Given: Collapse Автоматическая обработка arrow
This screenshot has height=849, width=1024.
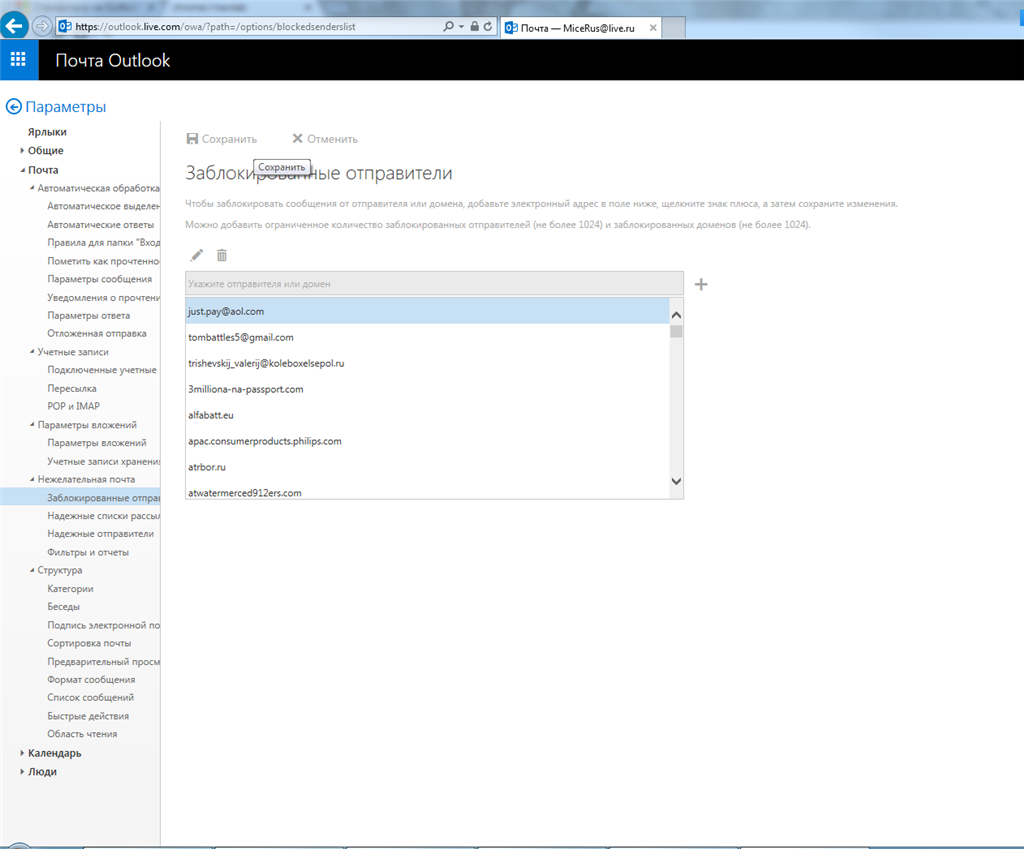Looking at the screenshot, I should 32,188.
